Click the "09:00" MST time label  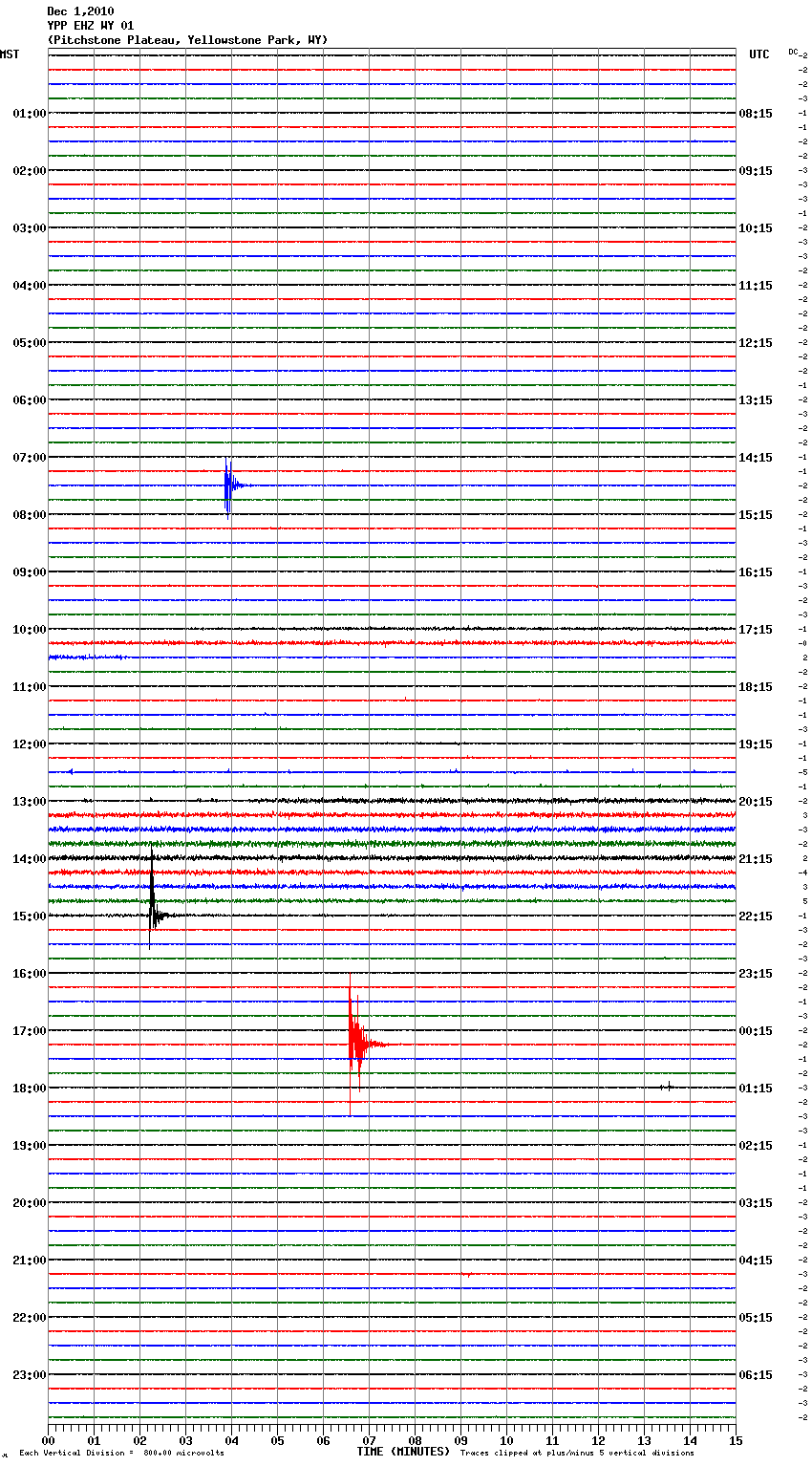point(29,572)
